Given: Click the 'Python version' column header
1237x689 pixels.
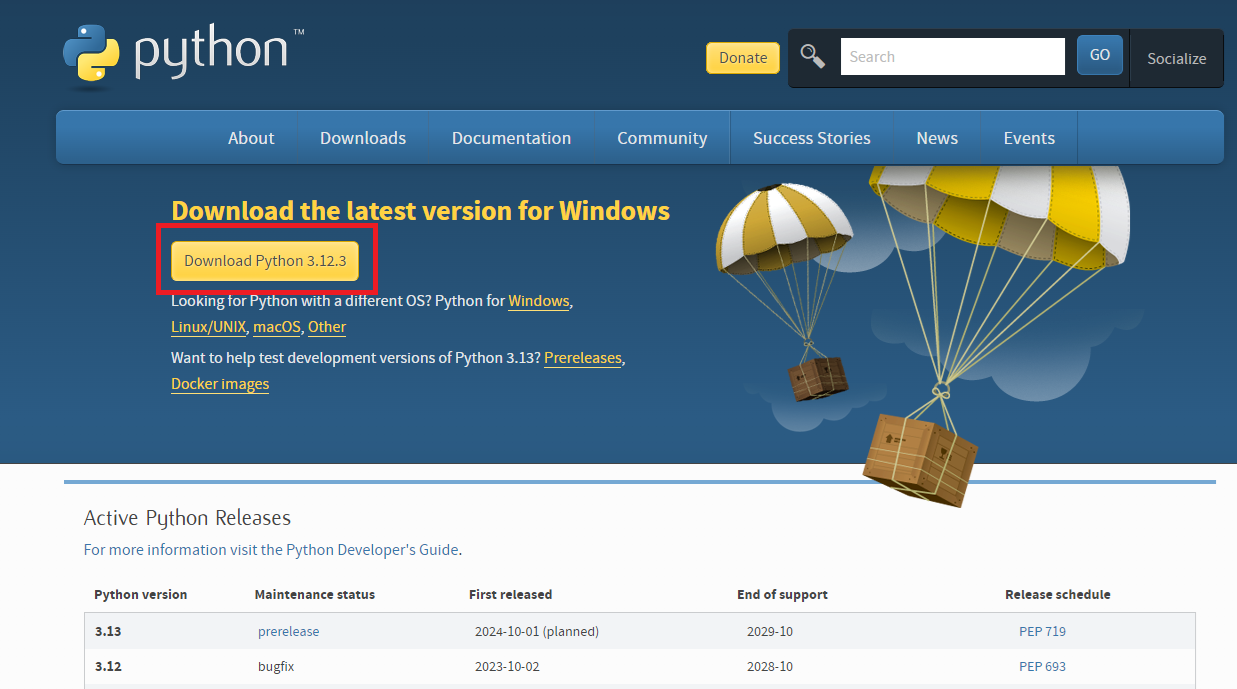Looking at the screenshot, I should pos(140,595).
